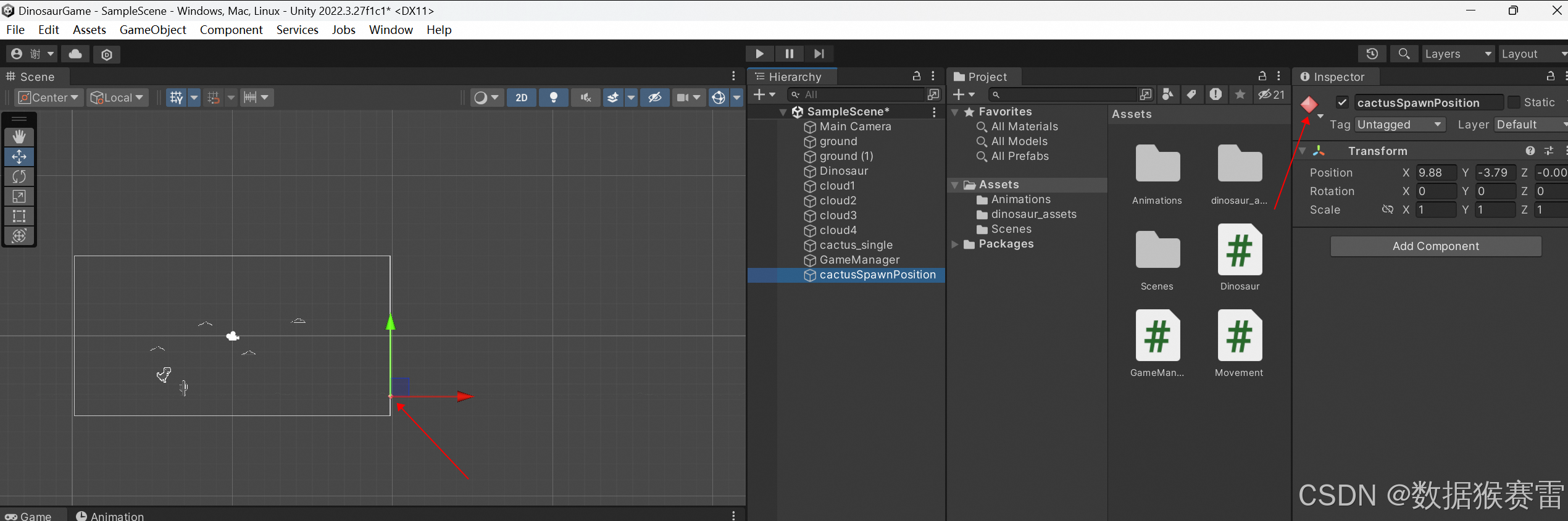This screenshot has height=521, width=1568.
Task: Open the Layout dropdown
Action: pos(1534,54)
